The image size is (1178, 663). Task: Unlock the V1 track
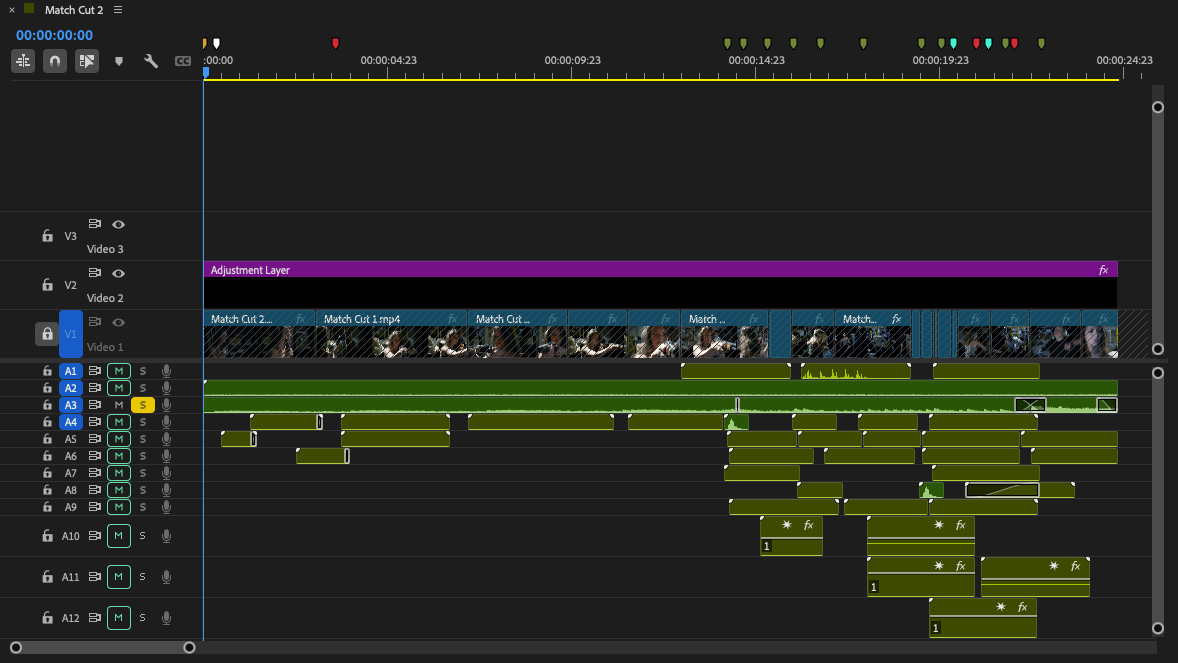coord(47,334)
